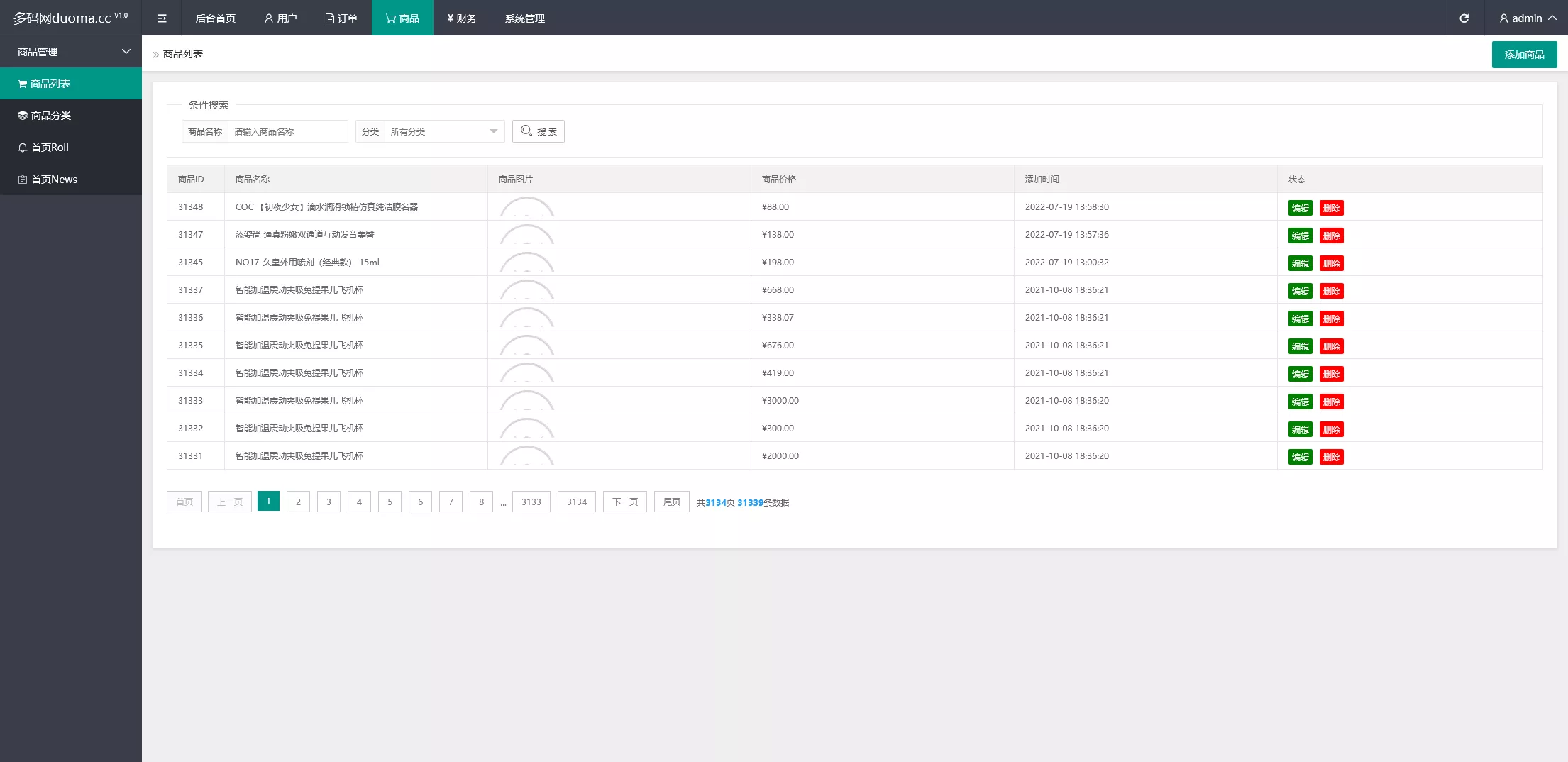Click the refresh icon in top bar
Viewport: 1568px width, 762px height.
click(1464, 18)
